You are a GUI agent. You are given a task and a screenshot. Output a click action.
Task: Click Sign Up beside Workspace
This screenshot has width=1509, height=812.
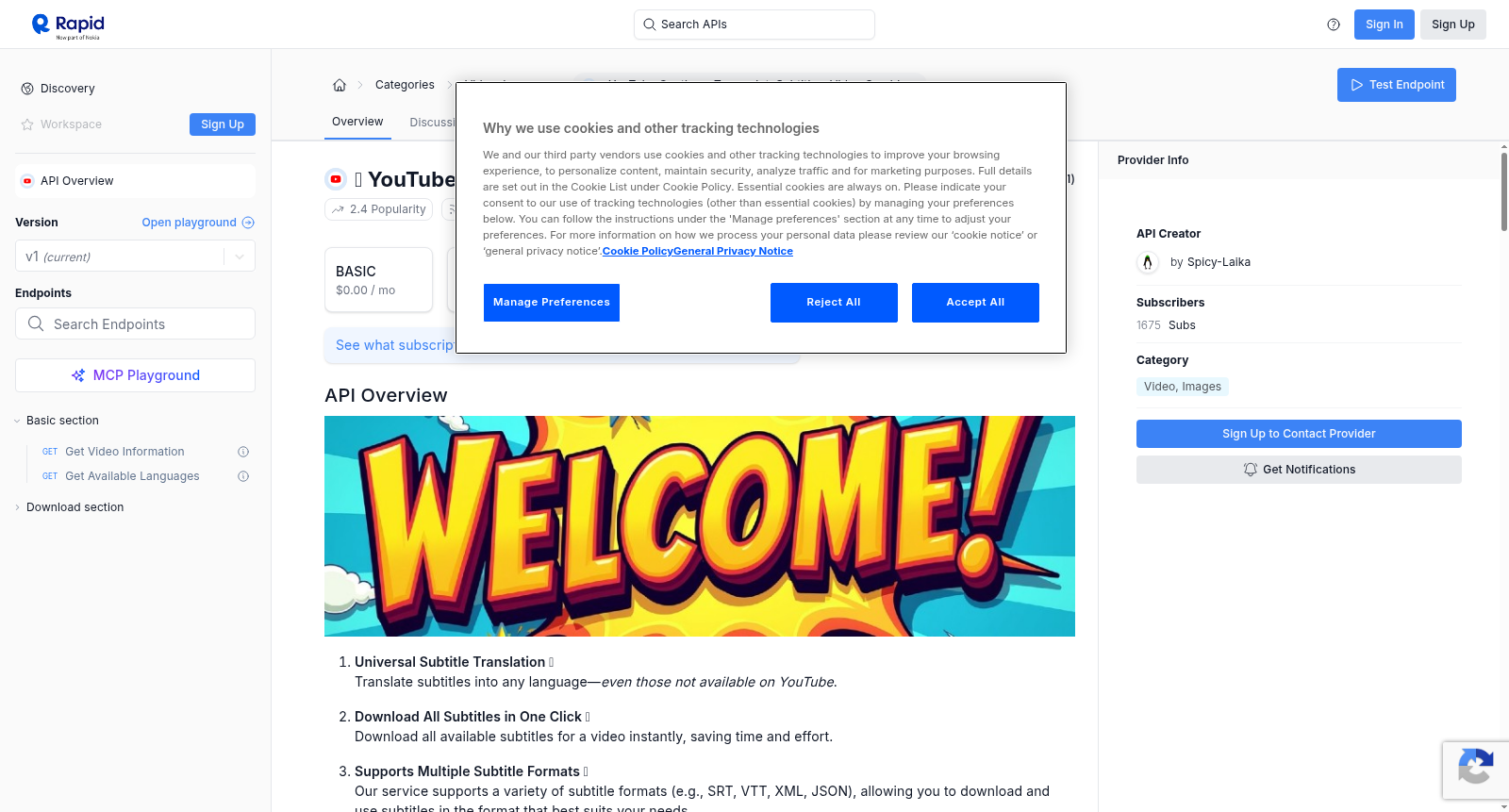pos(223,124)
